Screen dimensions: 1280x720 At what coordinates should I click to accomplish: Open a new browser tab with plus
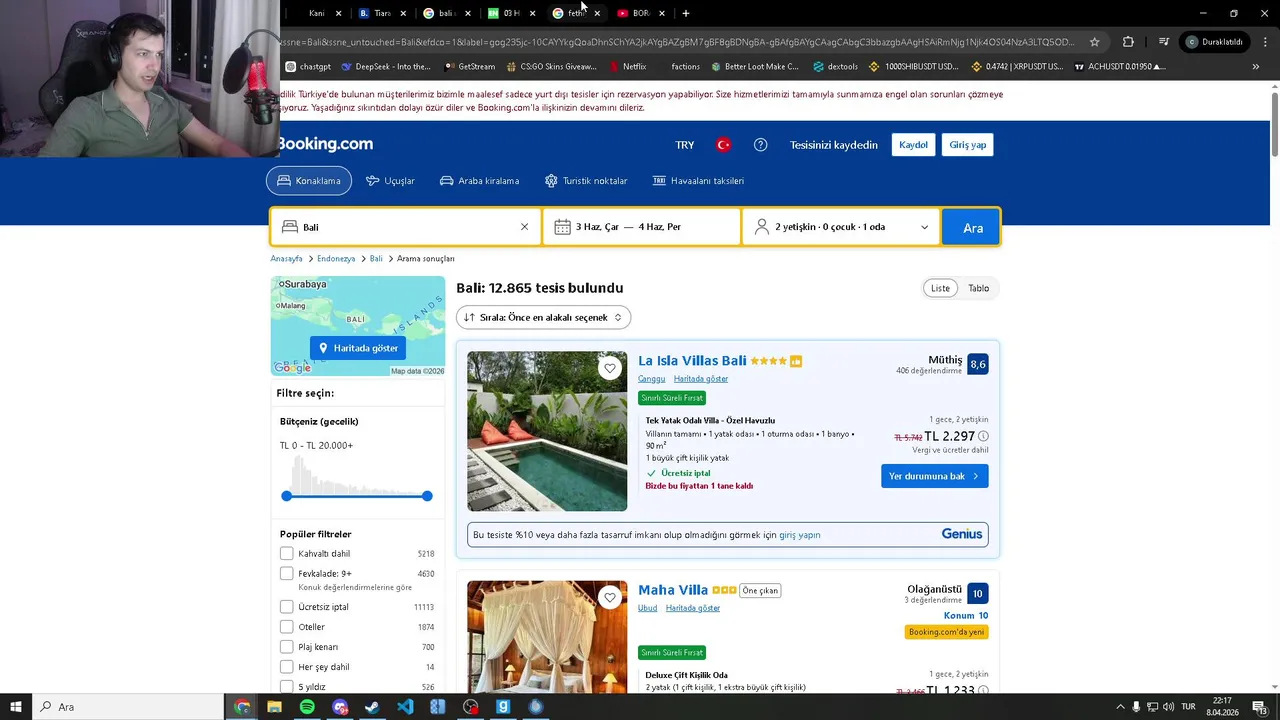[685, 13]
